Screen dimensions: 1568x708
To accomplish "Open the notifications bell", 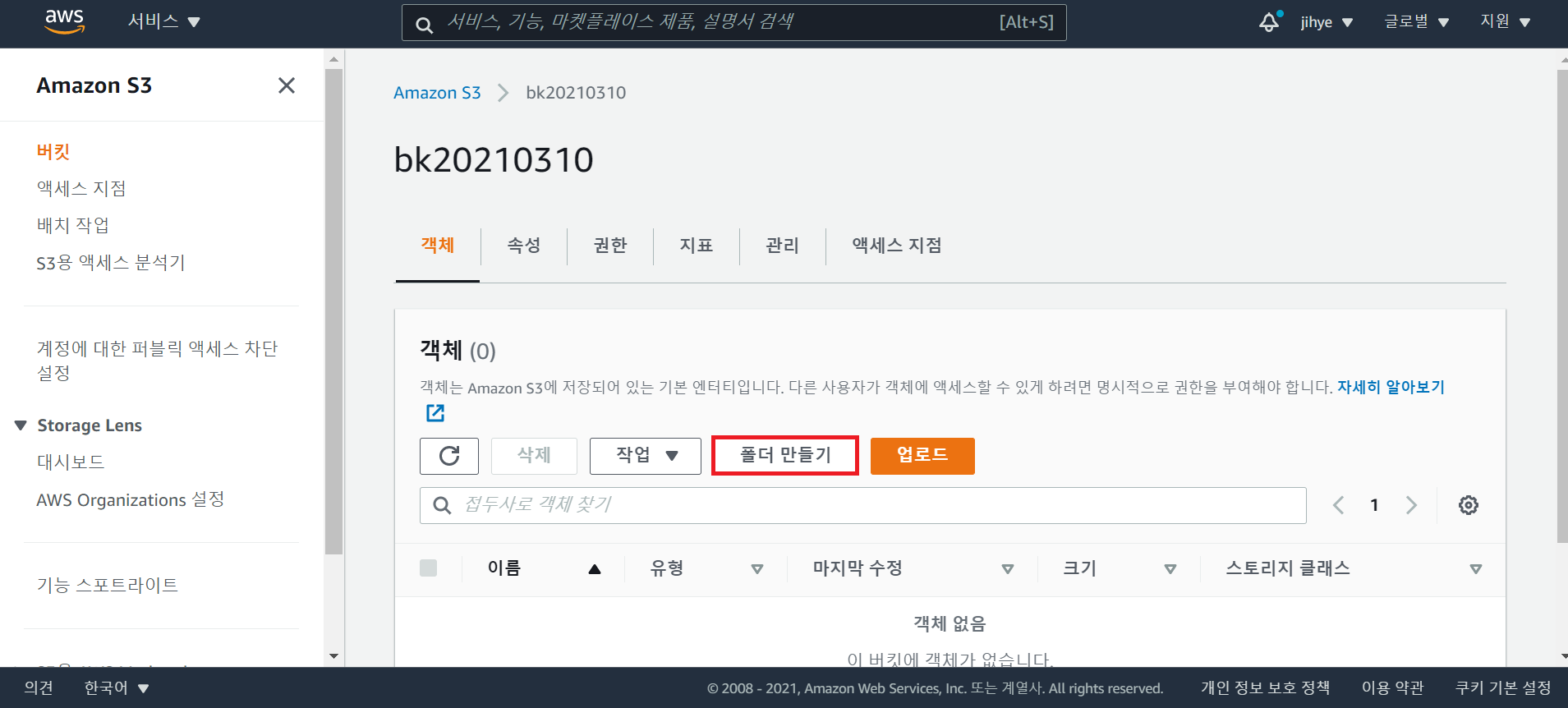I will pyautogui.click(x=1270, y=21).
